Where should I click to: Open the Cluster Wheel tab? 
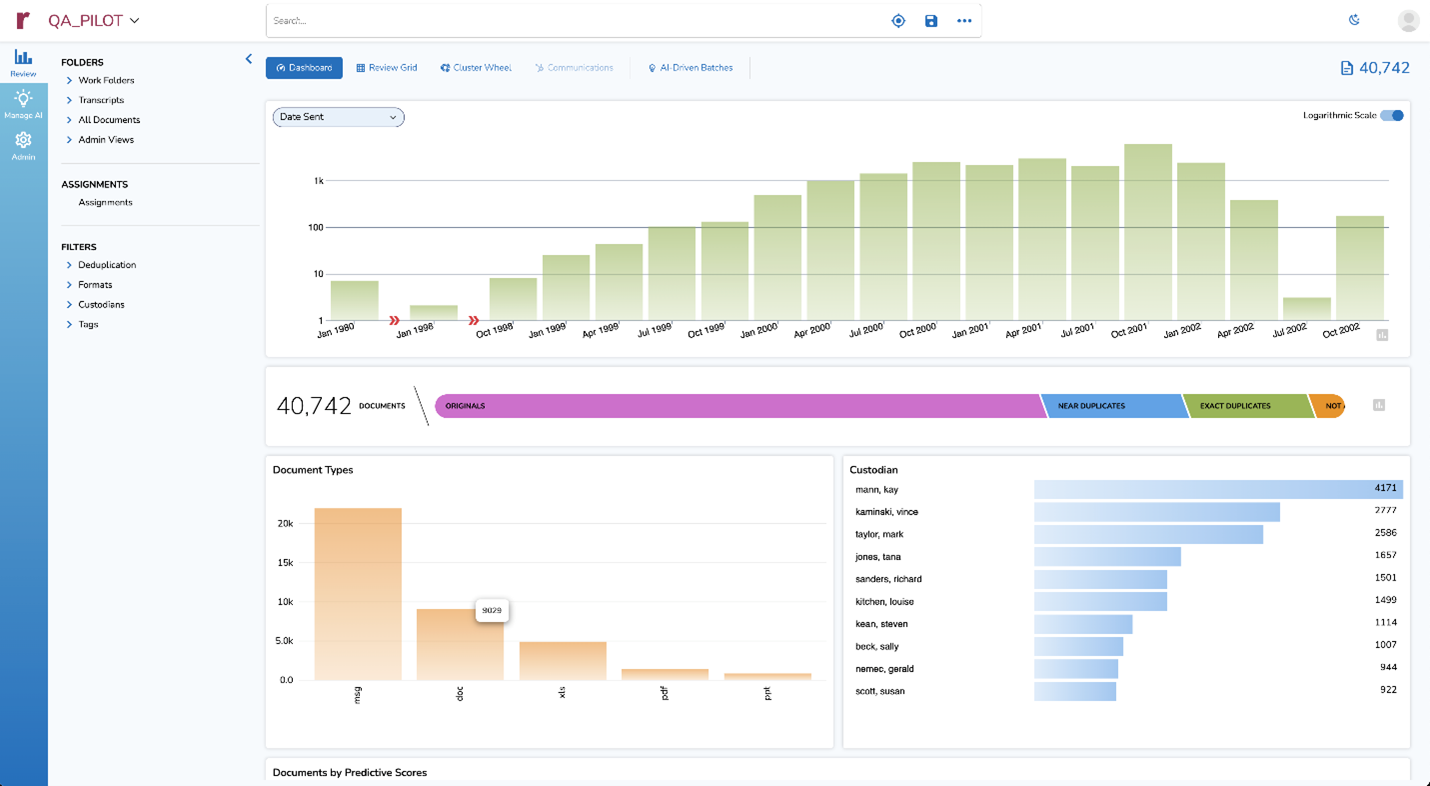coord(476,68)
